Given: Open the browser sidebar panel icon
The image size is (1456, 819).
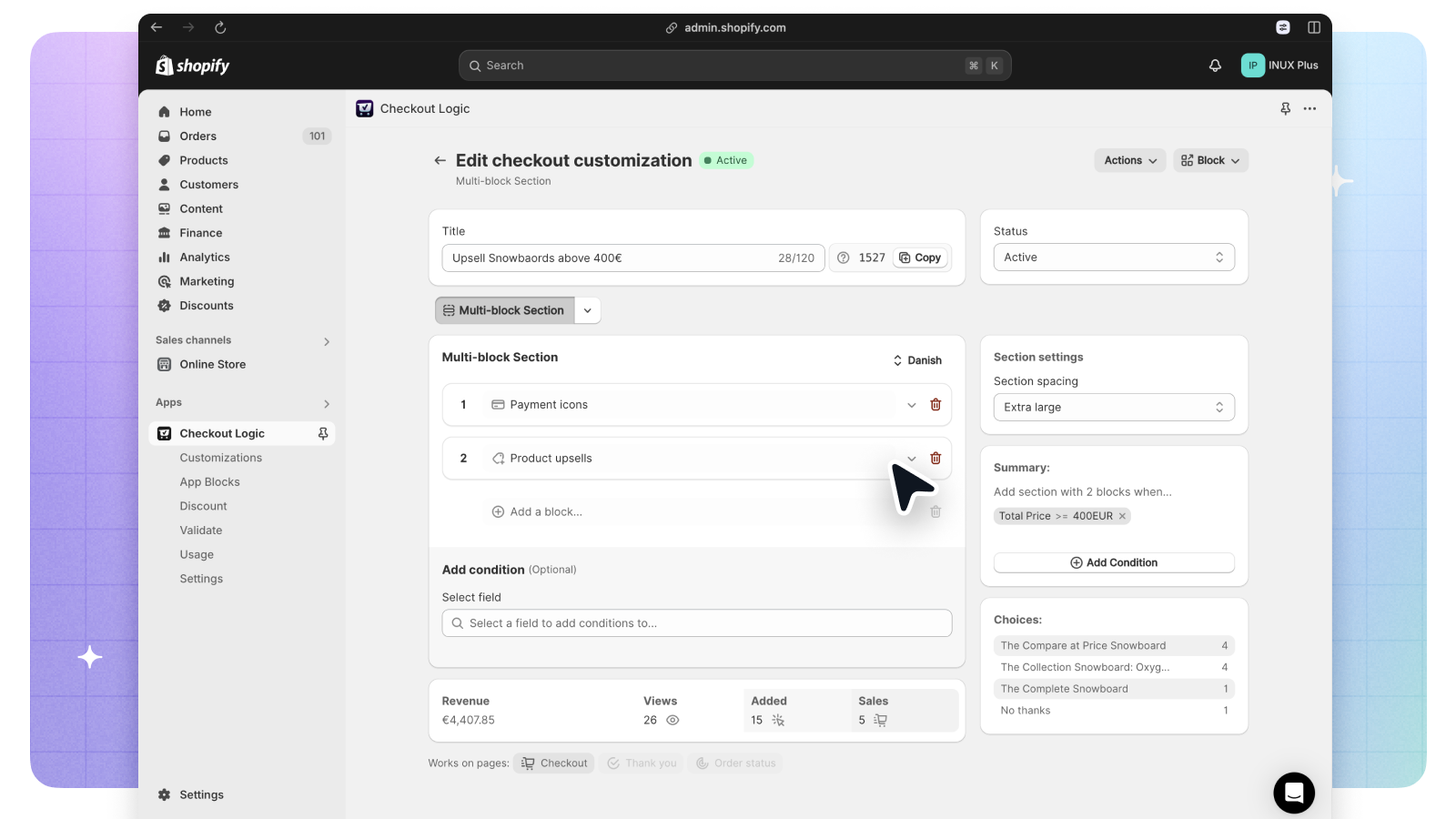Looking at the screenshot, I should click(1314, 27).
